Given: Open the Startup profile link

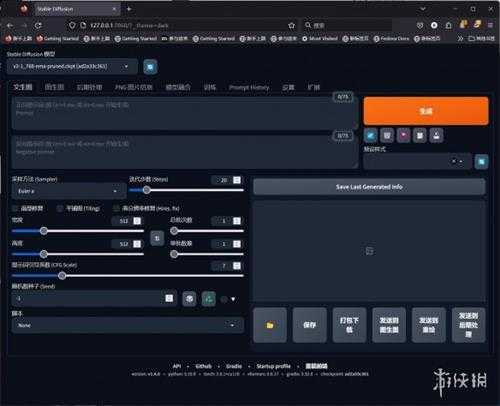Looking at the screenshot, I should 273,366.
